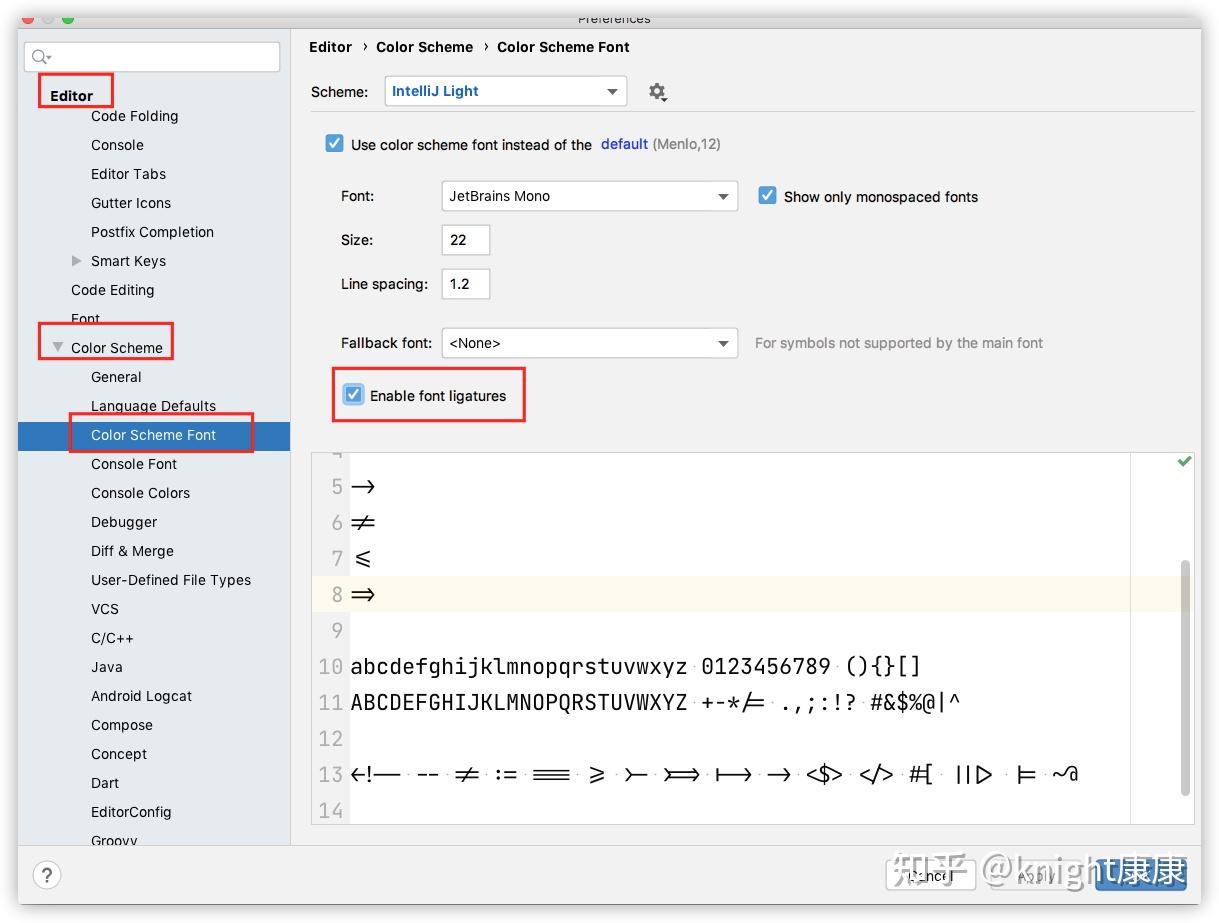Select Console Colors item
Viewport: 1219px width, 923px height.
[140, 493]
